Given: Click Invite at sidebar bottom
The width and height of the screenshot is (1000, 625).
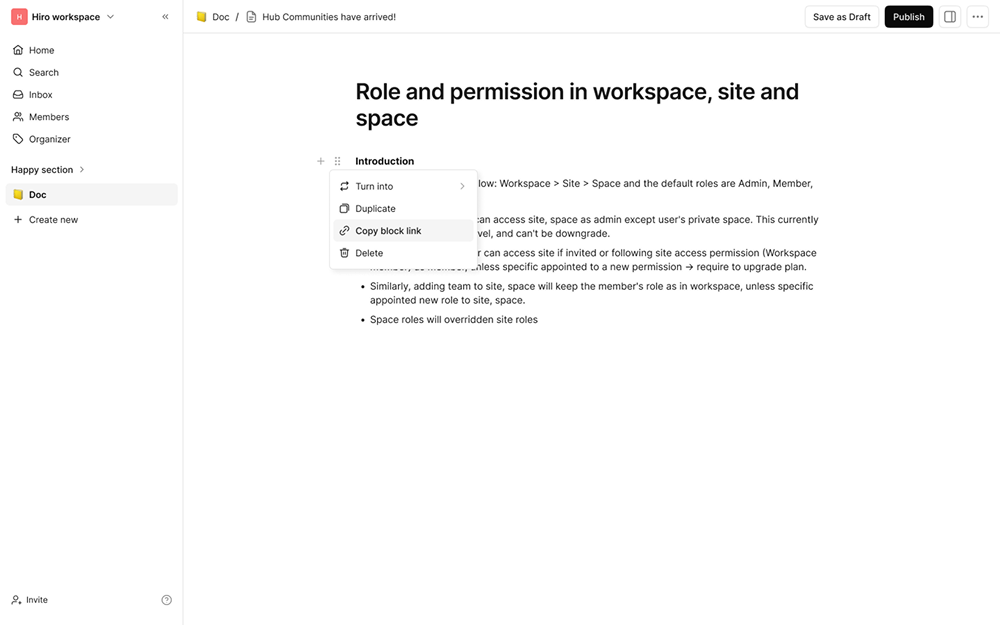Looking at the screenshot, I should [x=30, y=599].
